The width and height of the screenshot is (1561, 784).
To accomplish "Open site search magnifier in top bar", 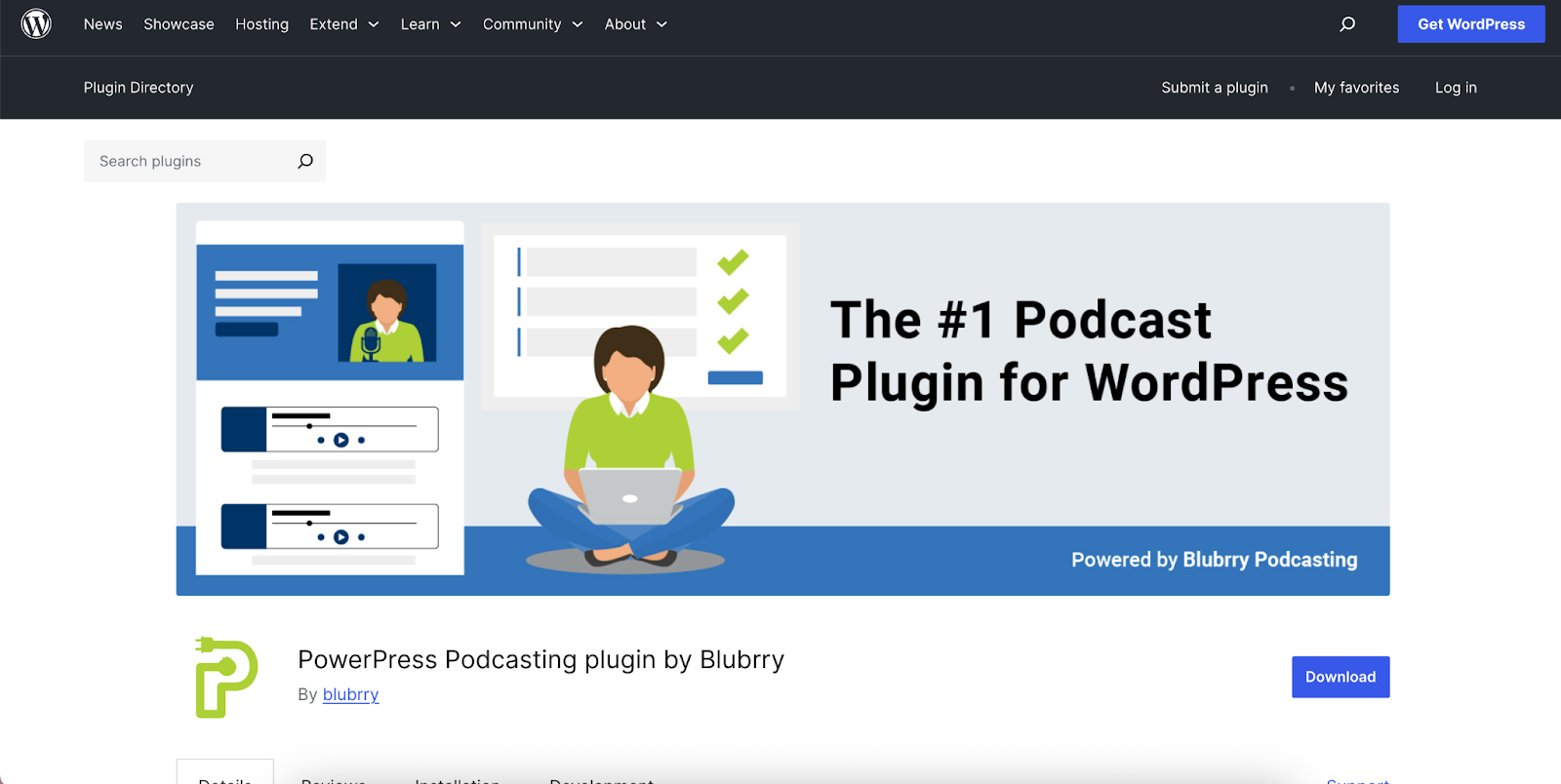I will pos(1347,24).
